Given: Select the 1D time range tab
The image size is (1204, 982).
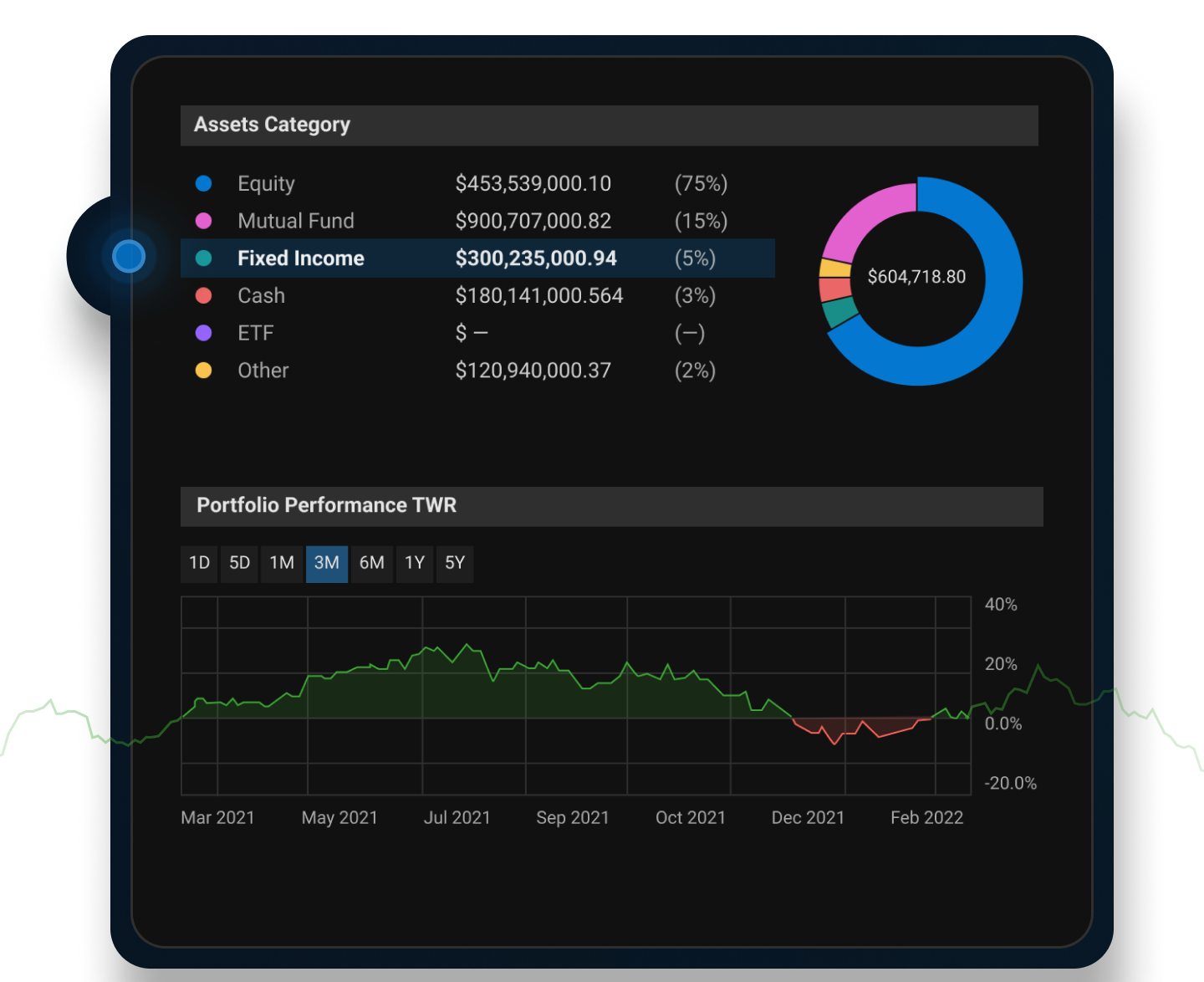Looking at the screenshot, I should (x=199, y=563).
